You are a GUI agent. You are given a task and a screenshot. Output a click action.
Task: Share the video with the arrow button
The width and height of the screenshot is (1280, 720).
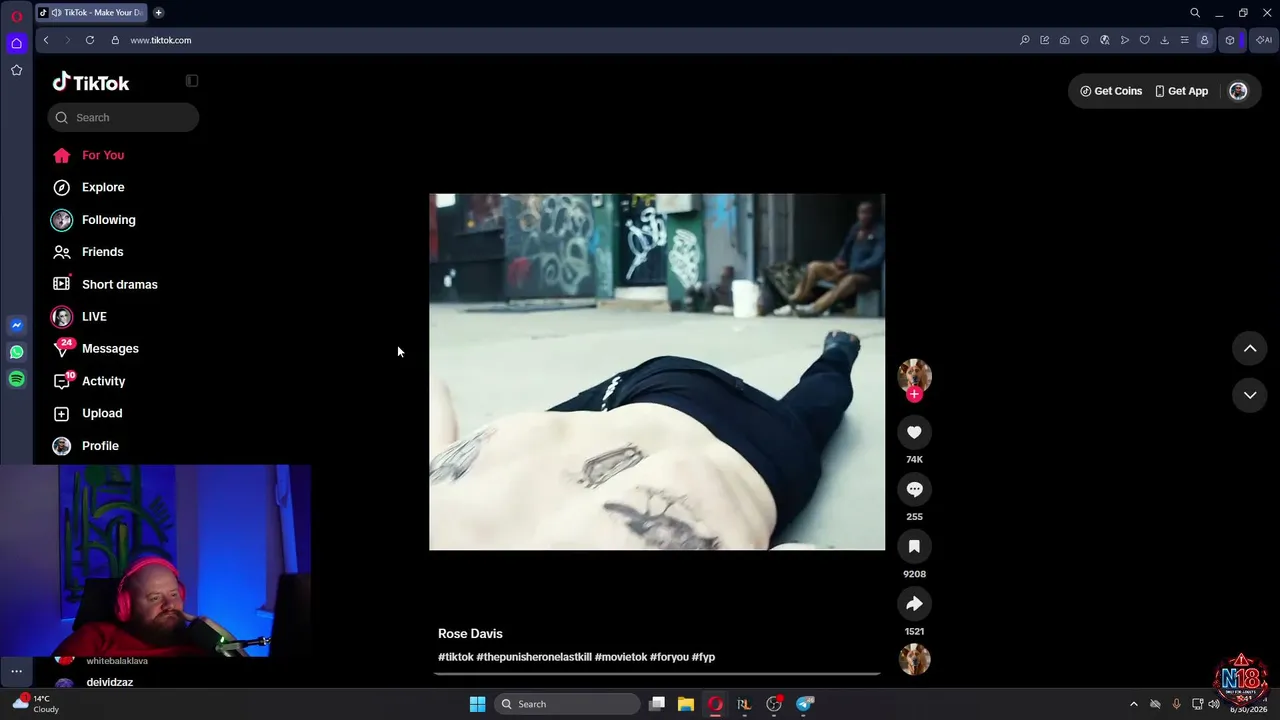click(x=914, y=604)
